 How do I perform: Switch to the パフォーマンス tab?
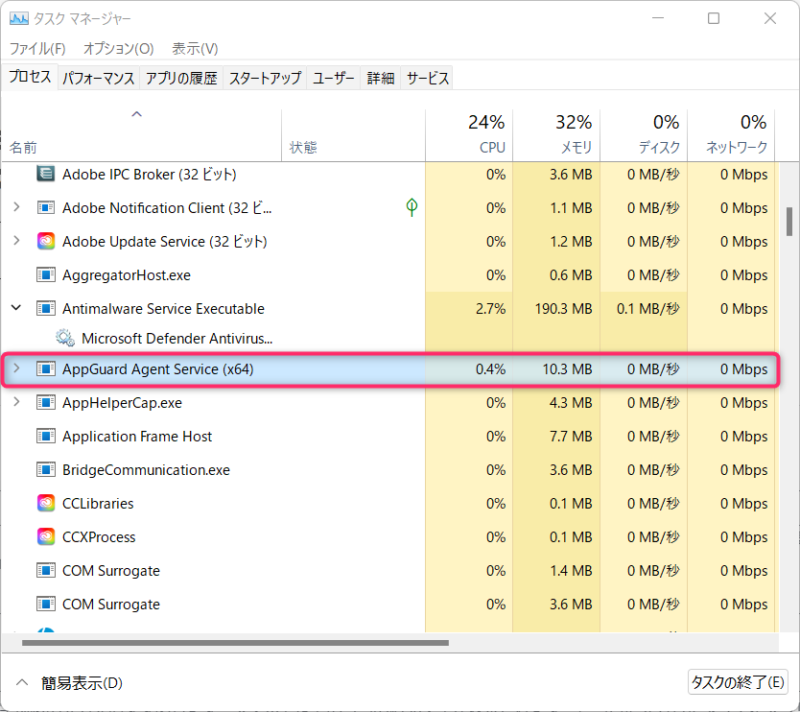(98, 78)
